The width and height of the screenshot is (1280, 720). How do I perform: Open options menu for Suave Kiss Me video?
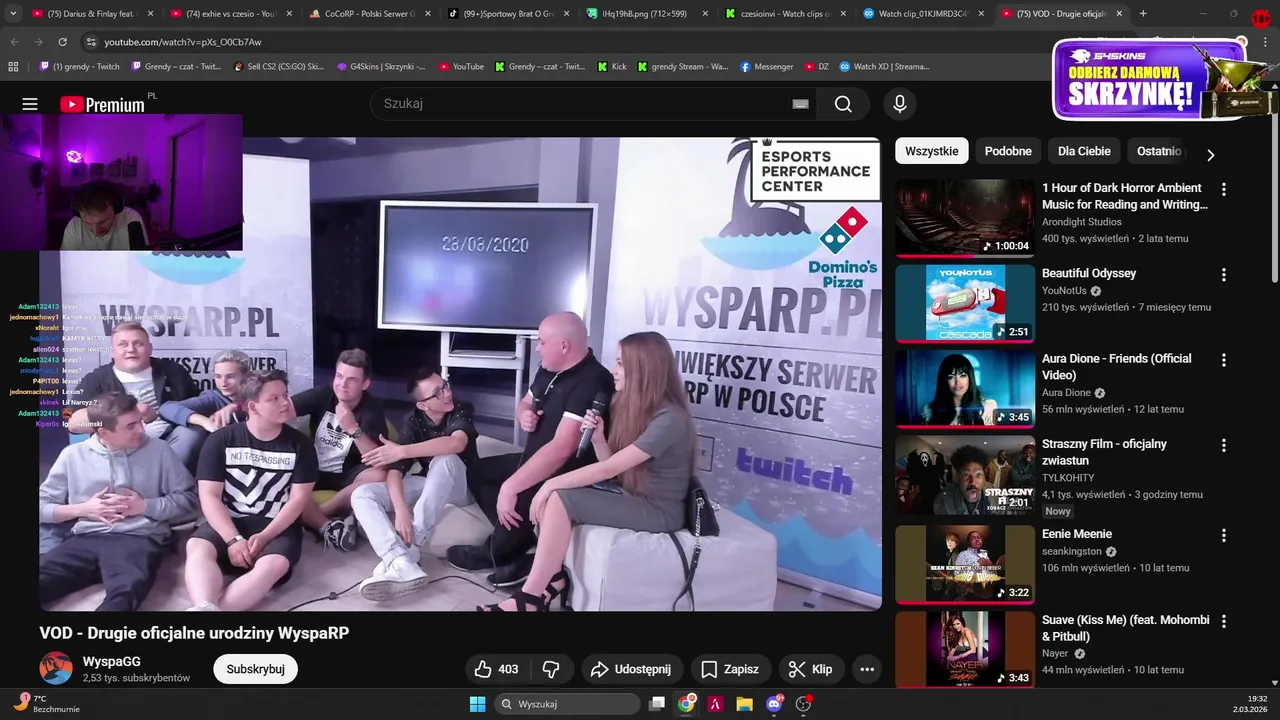1223,621
